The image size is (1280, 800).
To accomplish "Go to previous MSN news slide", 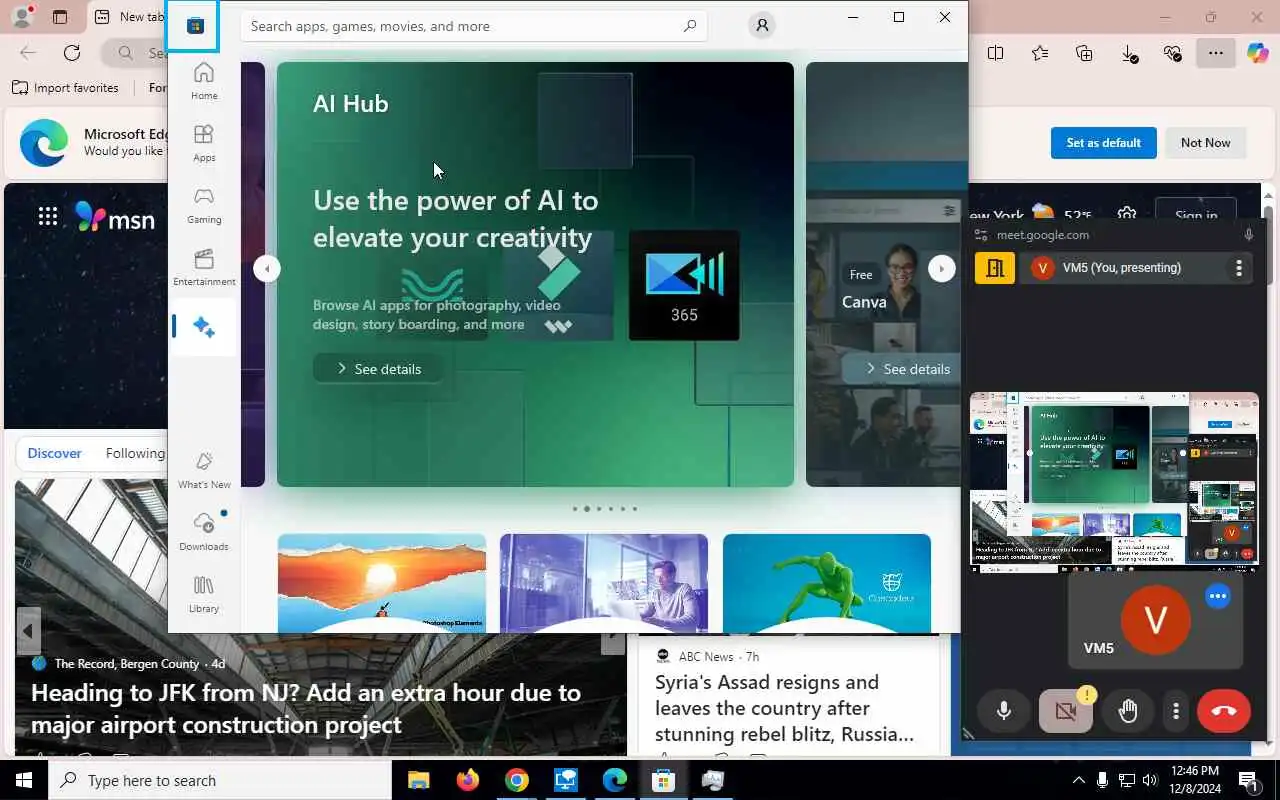I will coord(28,631).
